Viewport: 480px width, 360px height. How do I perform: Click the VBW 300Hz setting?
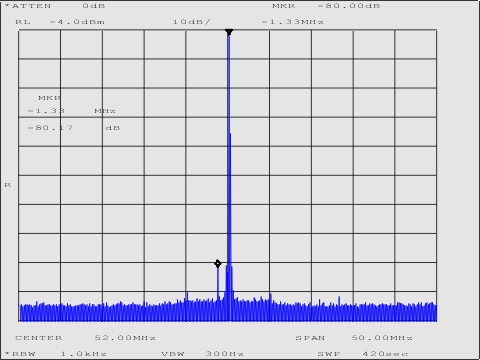pyautogui.click(x=203, y=354)
